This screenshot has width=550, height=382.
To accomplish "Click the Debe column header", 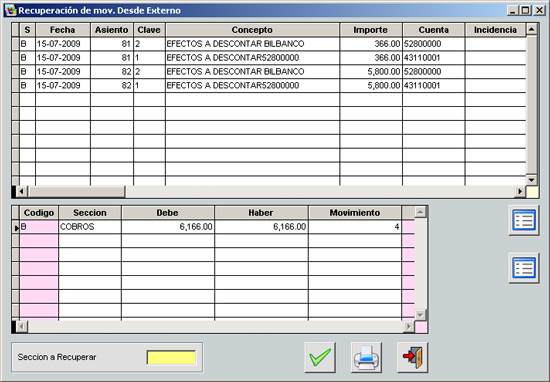I will coord(168,213).
